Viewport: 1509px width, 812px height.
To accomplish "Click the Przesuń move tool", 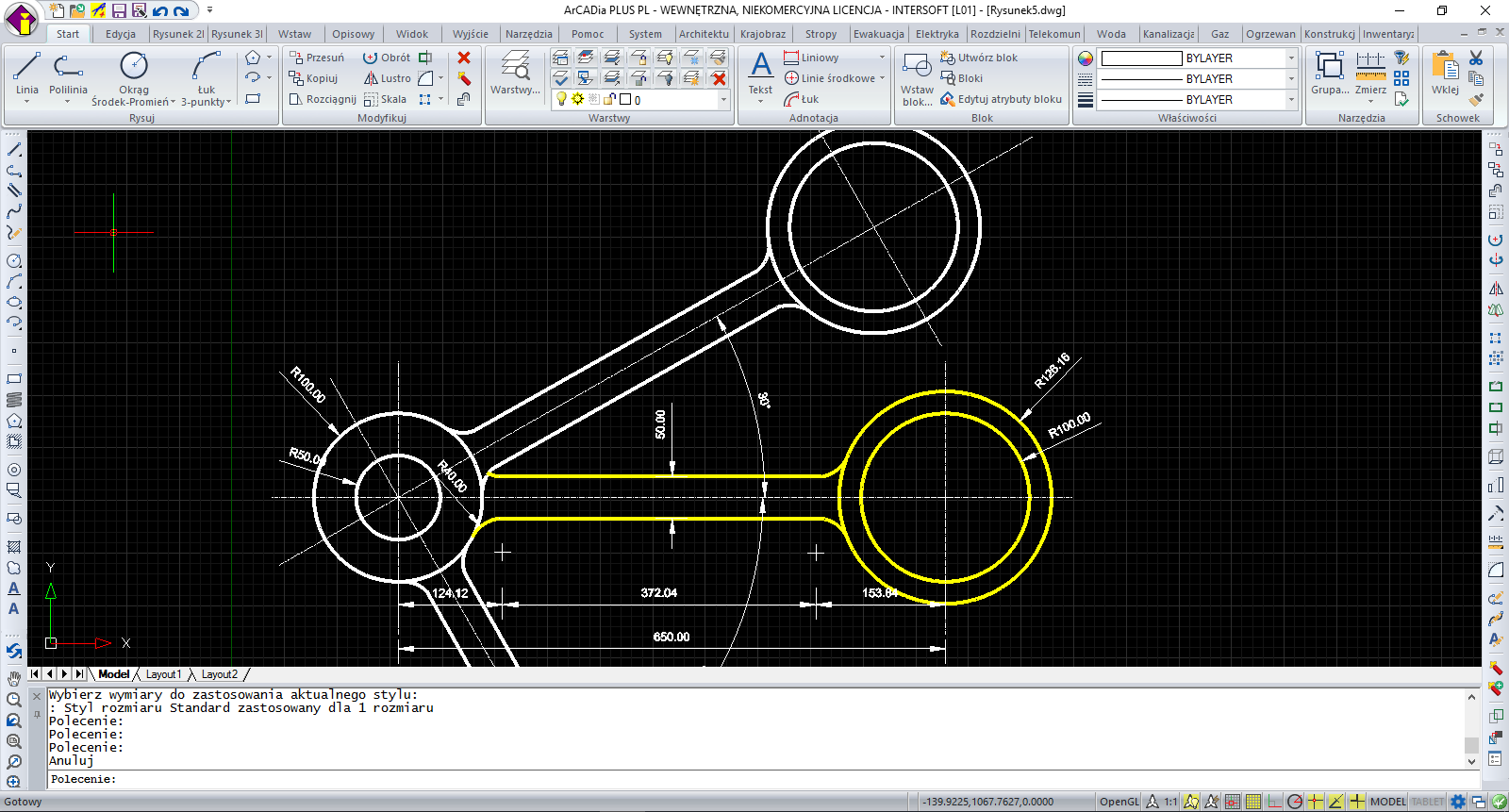I will (317, 58).
